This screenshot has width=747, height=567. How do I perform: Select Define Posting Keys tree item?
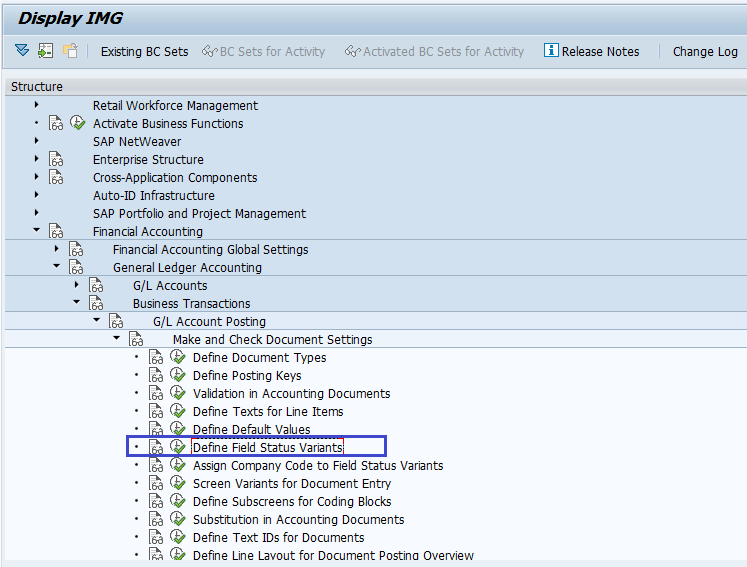247,376
